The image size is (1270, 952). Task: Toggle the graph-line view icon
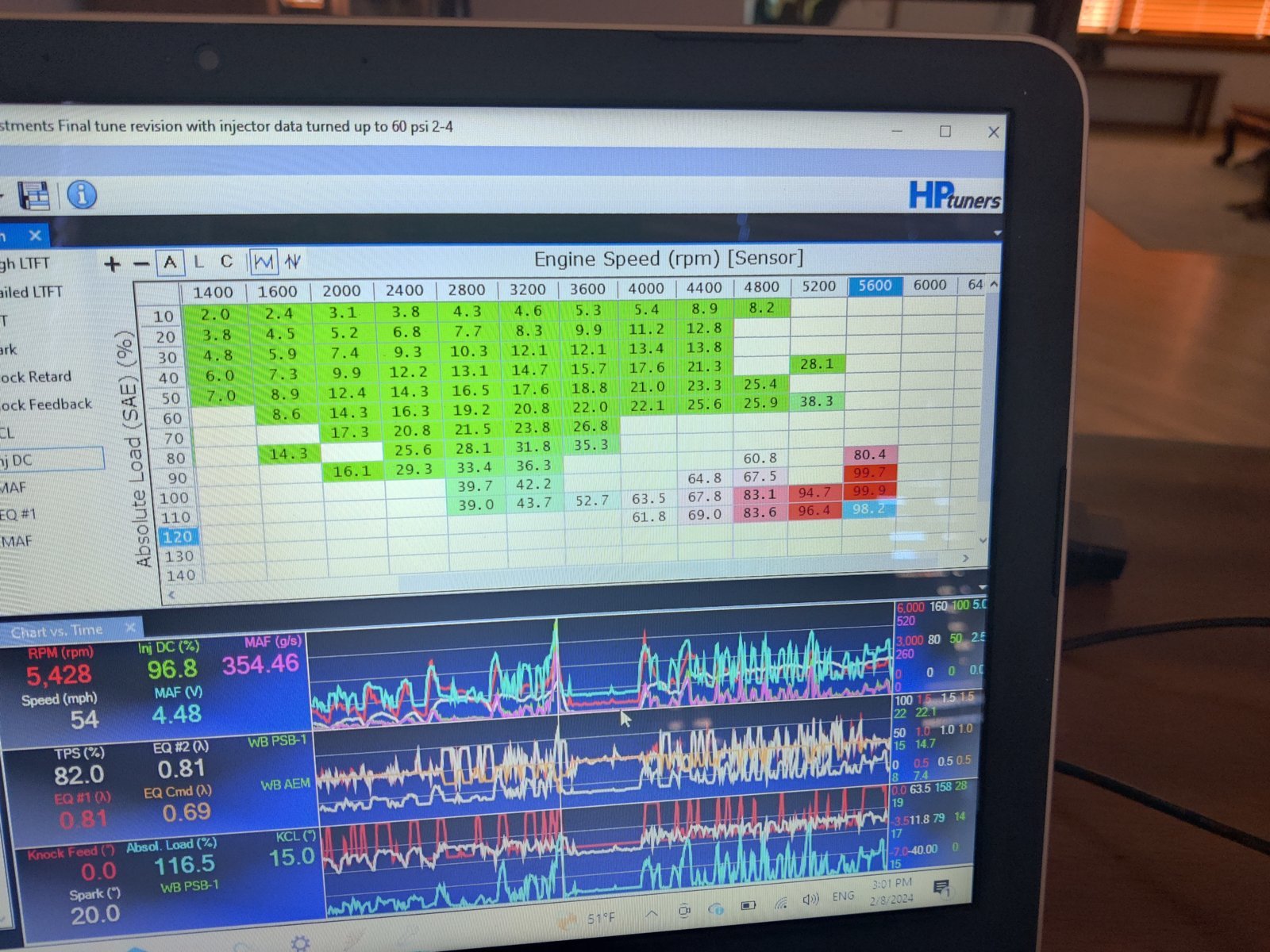click(264, 261)
